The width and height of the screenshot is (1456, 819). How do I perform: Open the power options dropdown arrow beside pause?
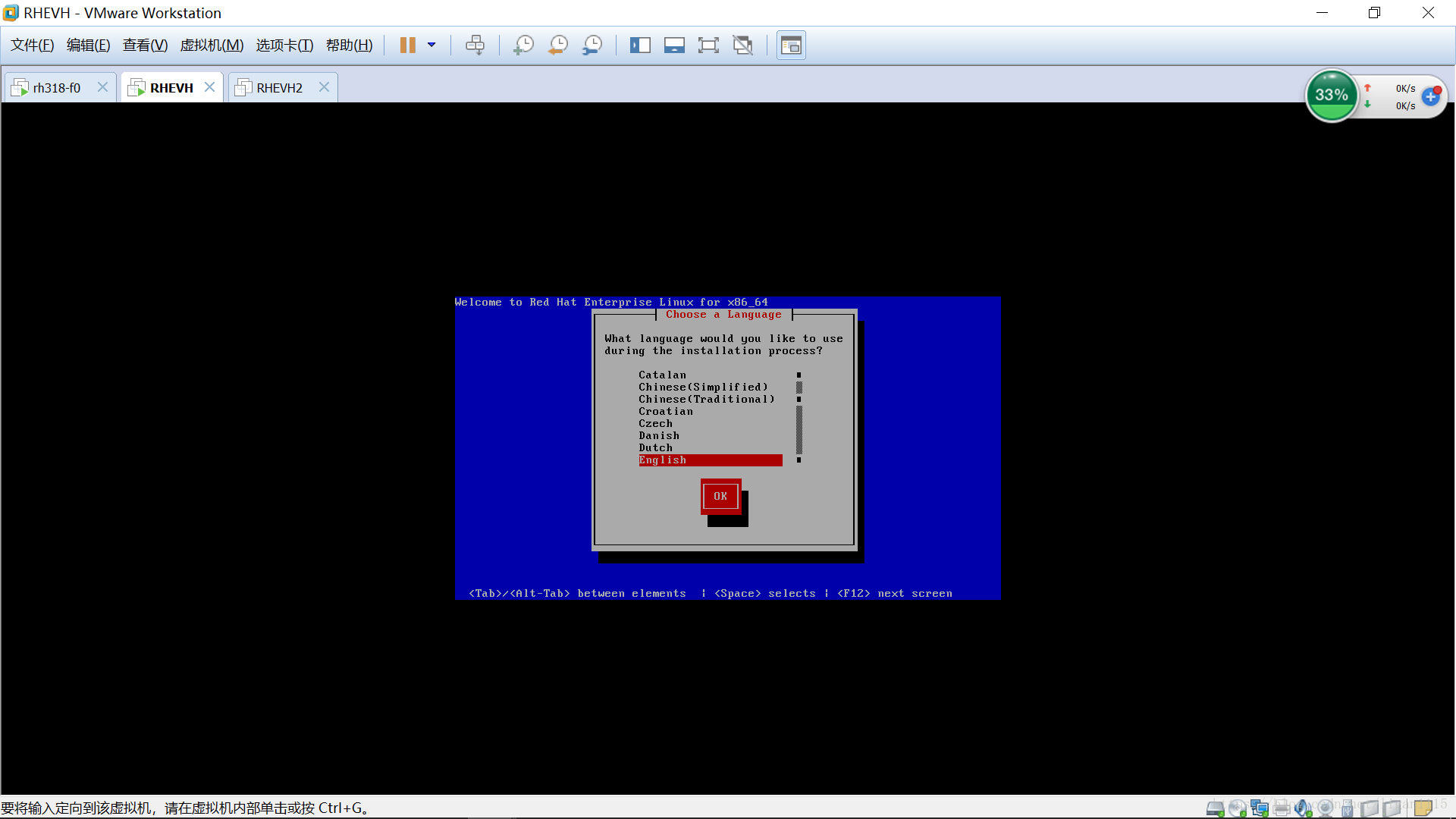431,45
